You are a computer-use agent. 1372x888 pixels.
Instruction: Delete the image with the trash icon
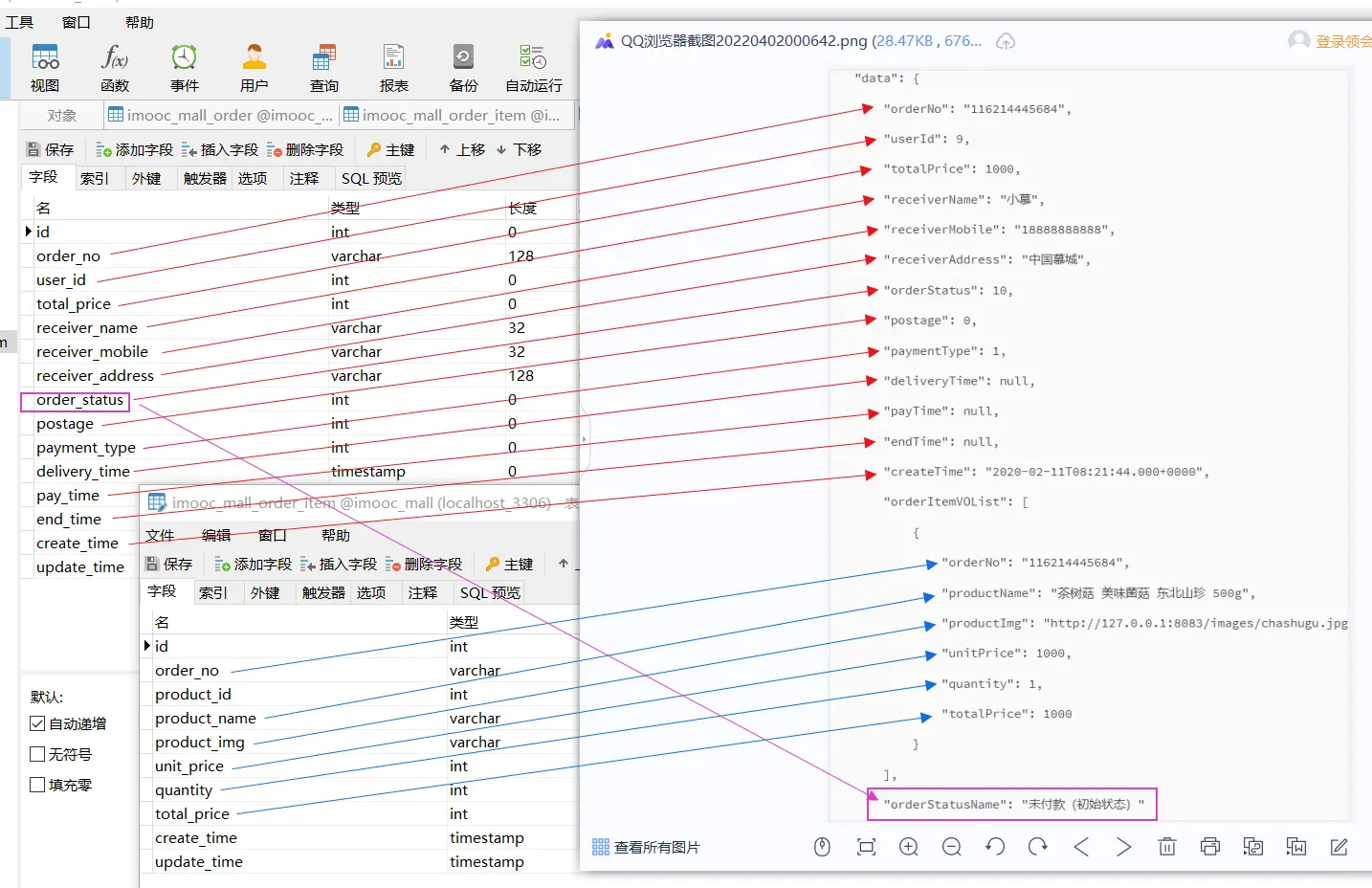coord(1167,847)
